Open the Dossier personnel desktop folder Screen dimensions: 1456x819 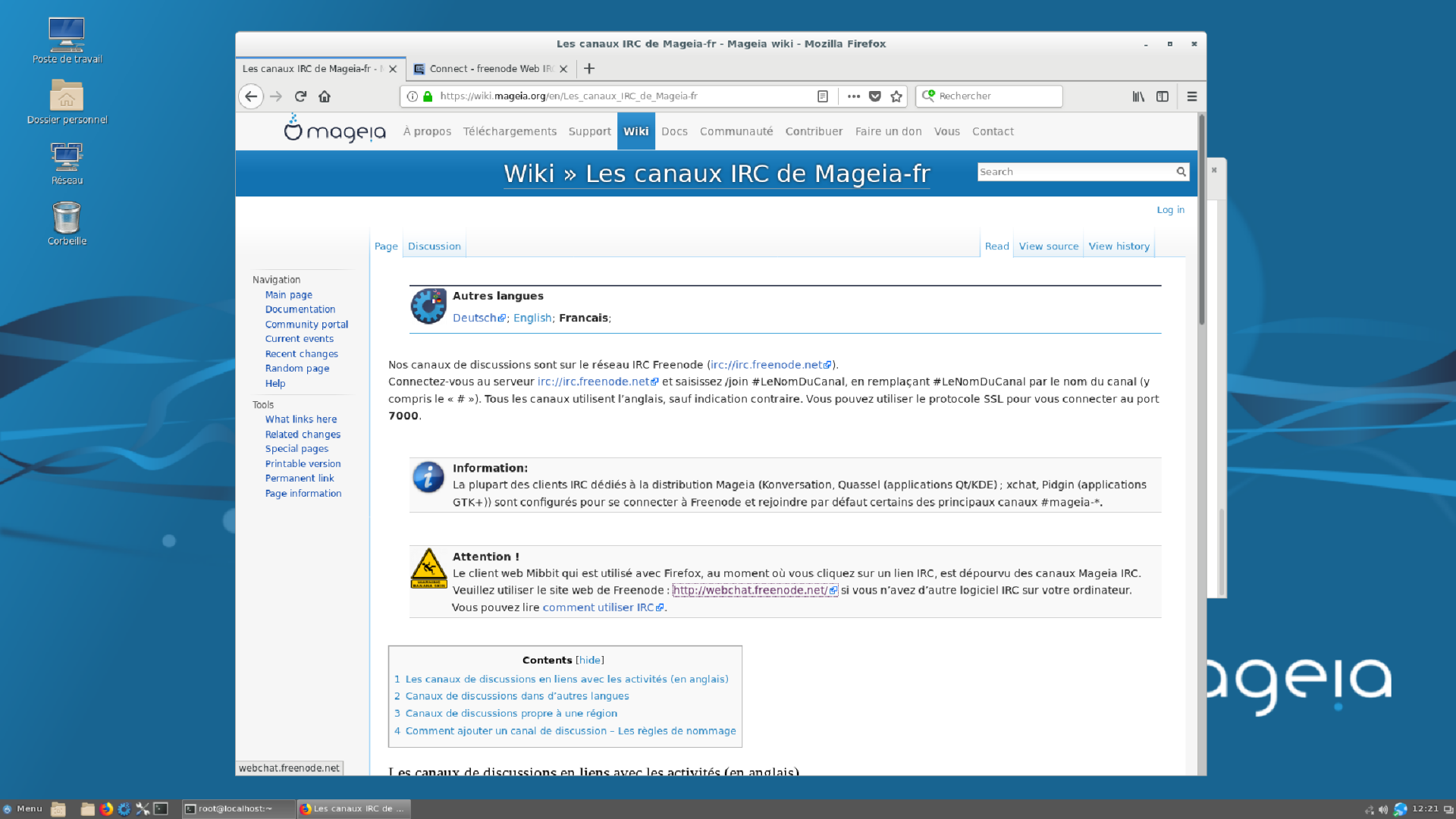[x=67, y=101]
